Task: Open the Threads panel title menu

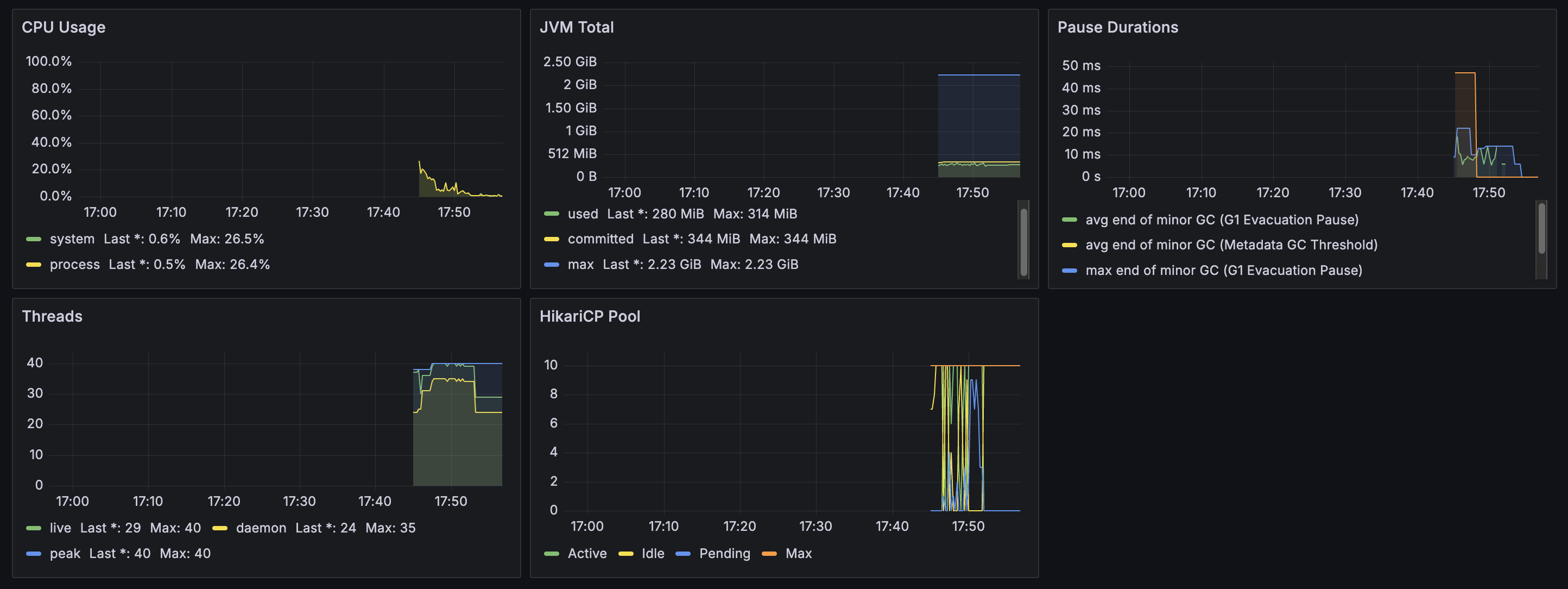Action: point(52,316)
